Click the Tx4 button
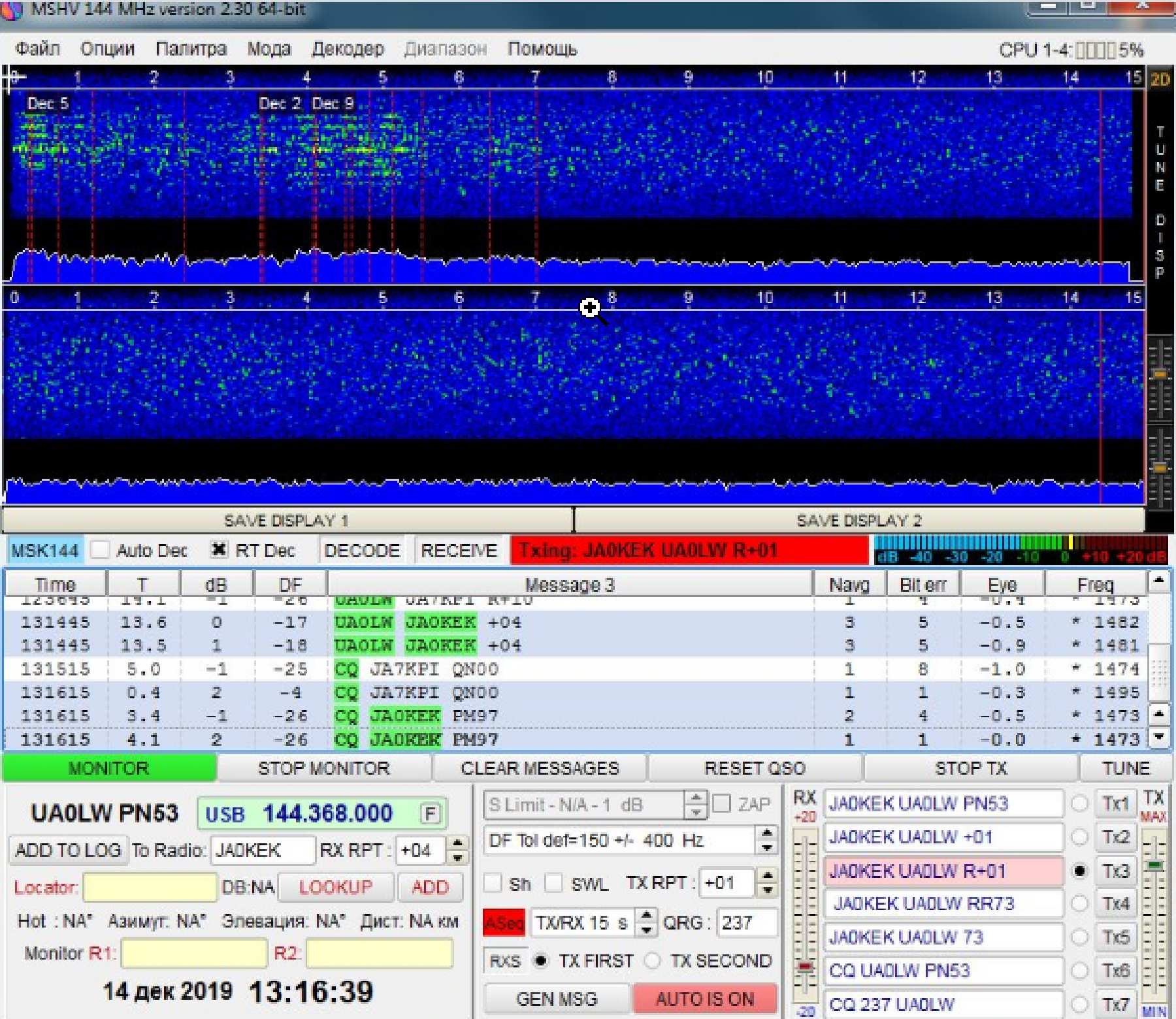This screenshot has width=1176, height=1019. [x=1116, y=903]
